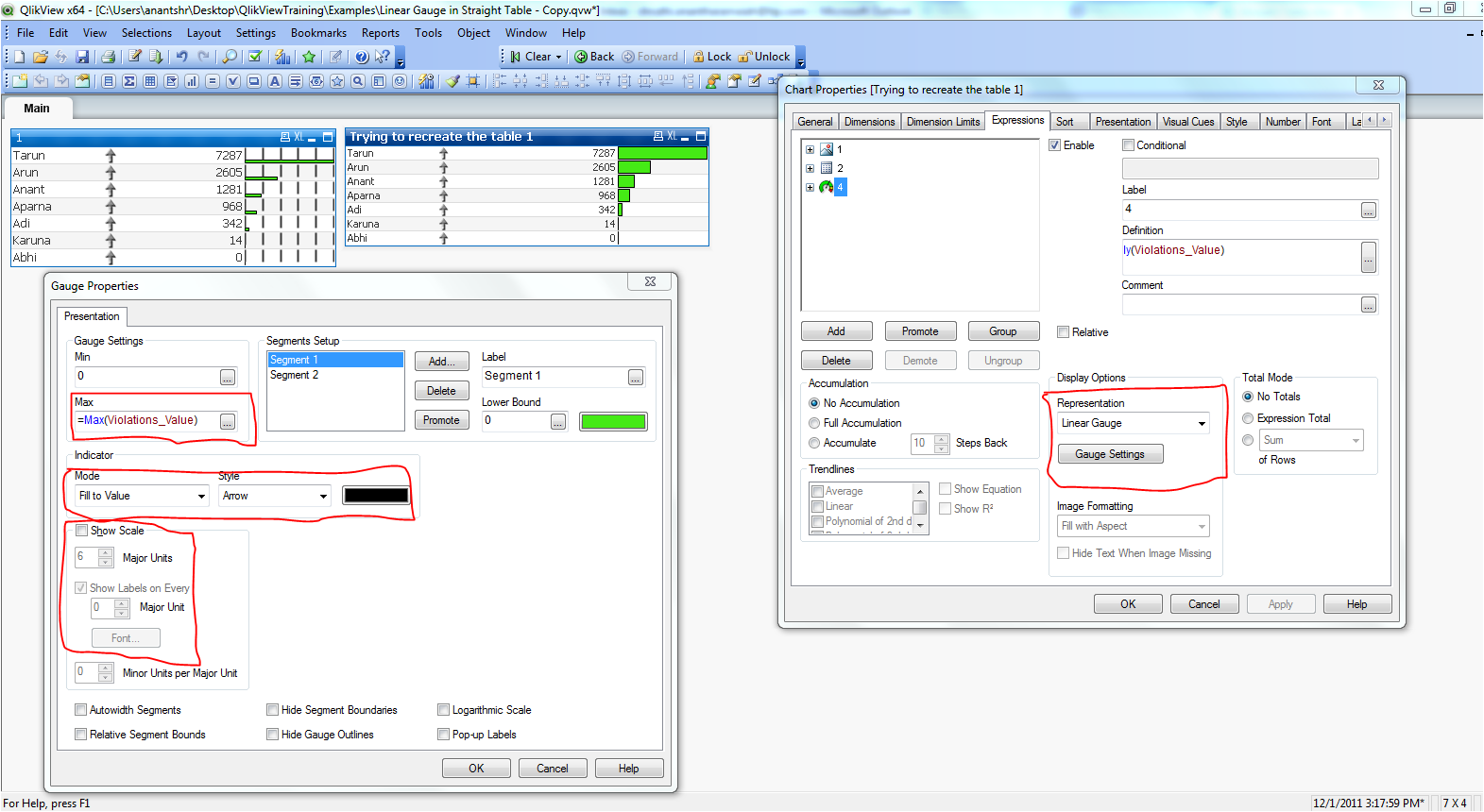The image size is (1484, 812).
Task: Click the Lock selections button
Action: (712, 57)
